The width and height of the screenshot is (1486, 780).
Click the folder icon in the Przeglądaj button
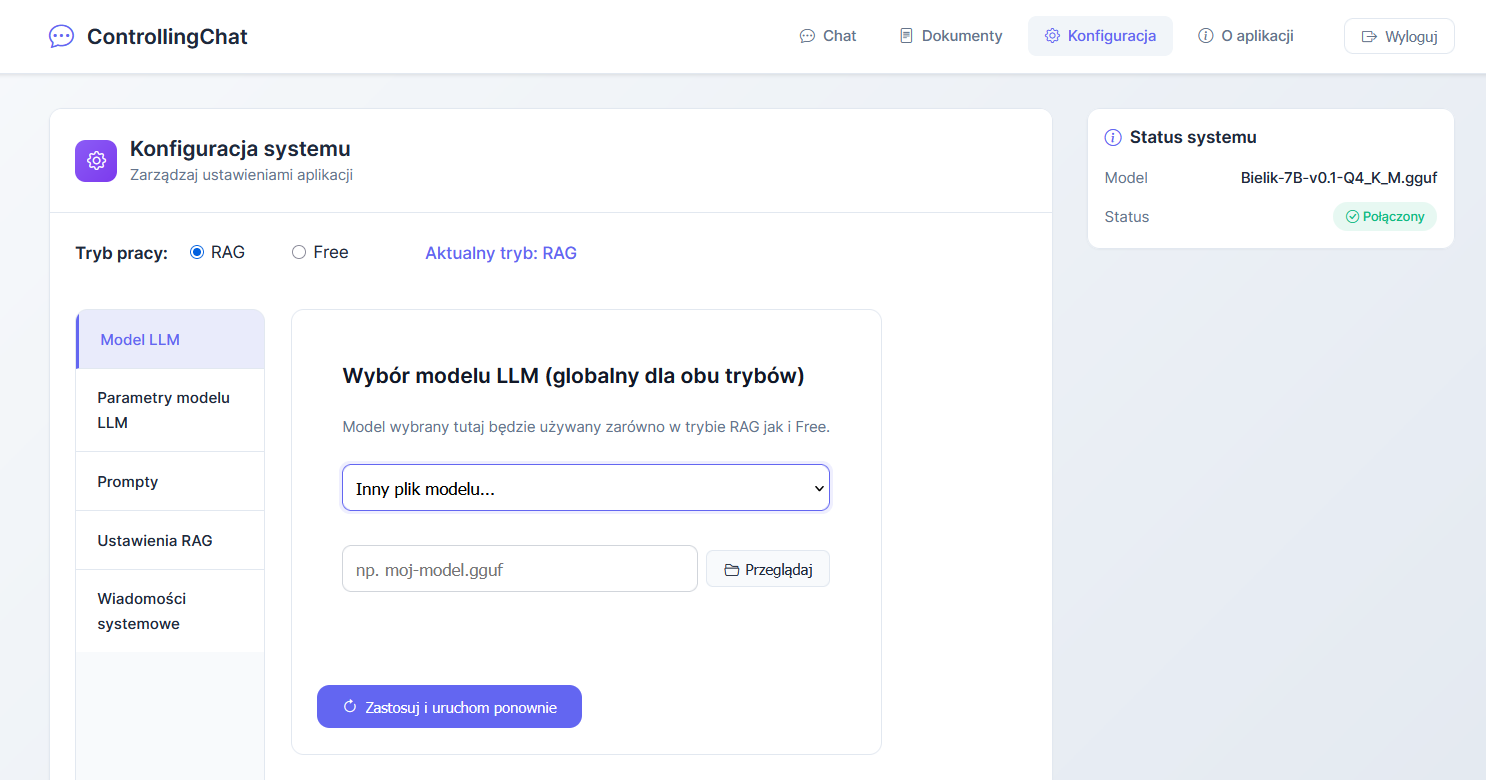pyautogui.click(x=732, y=570)
